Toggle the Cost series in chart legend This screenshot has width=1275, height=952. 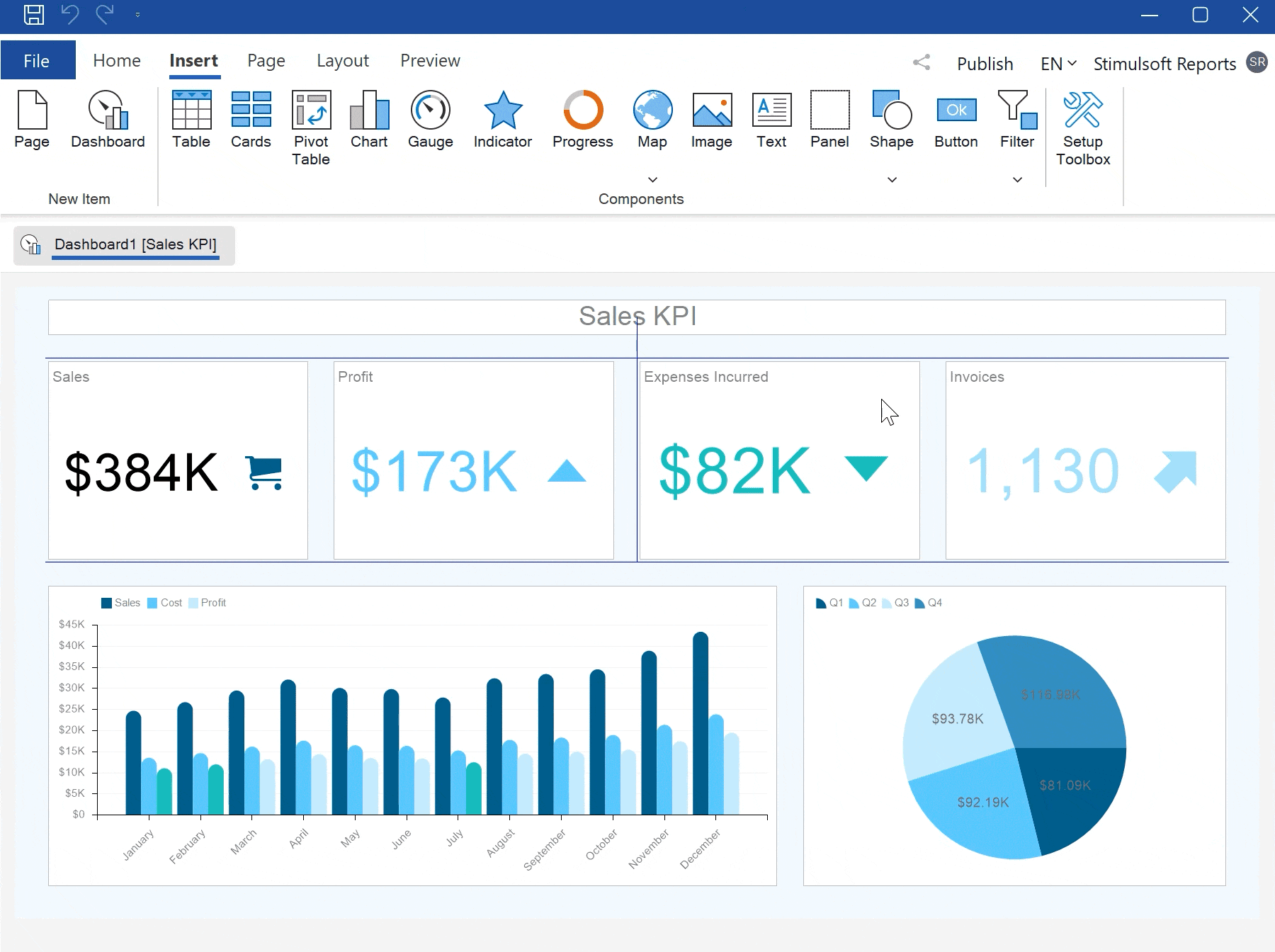pos(165,603)
